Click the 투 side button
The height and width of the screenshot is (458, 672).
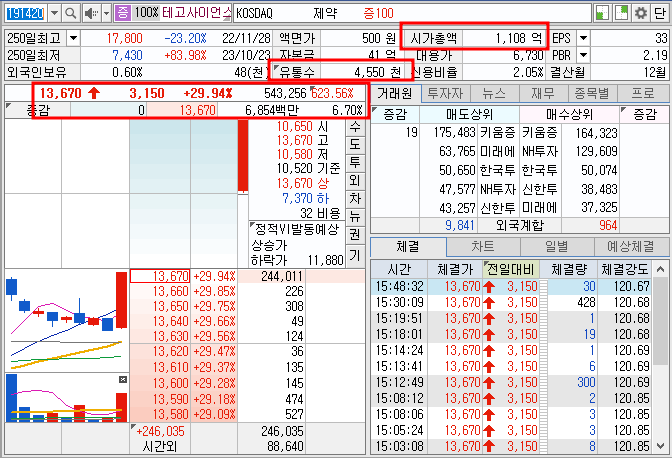point(355,163)
